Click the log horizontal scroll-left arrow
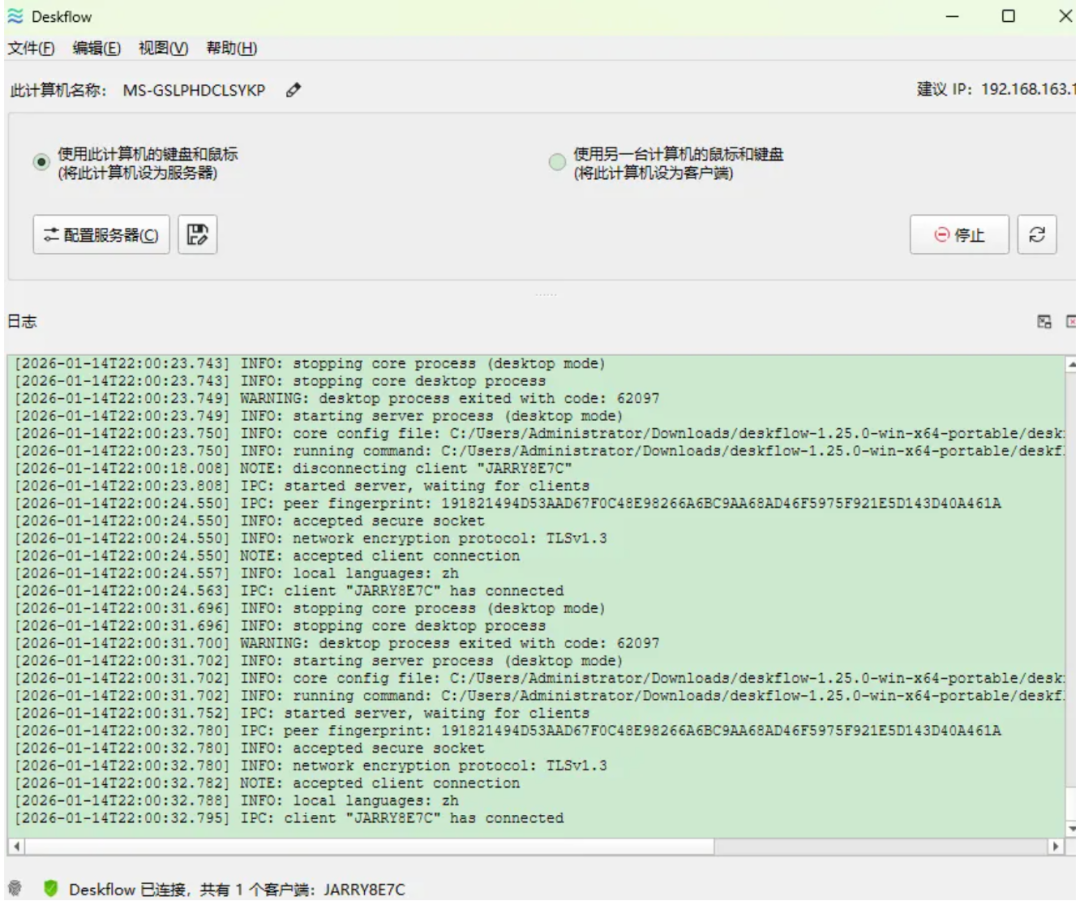This screenshot has width=1080, height=905. click(x=15, y=846)
